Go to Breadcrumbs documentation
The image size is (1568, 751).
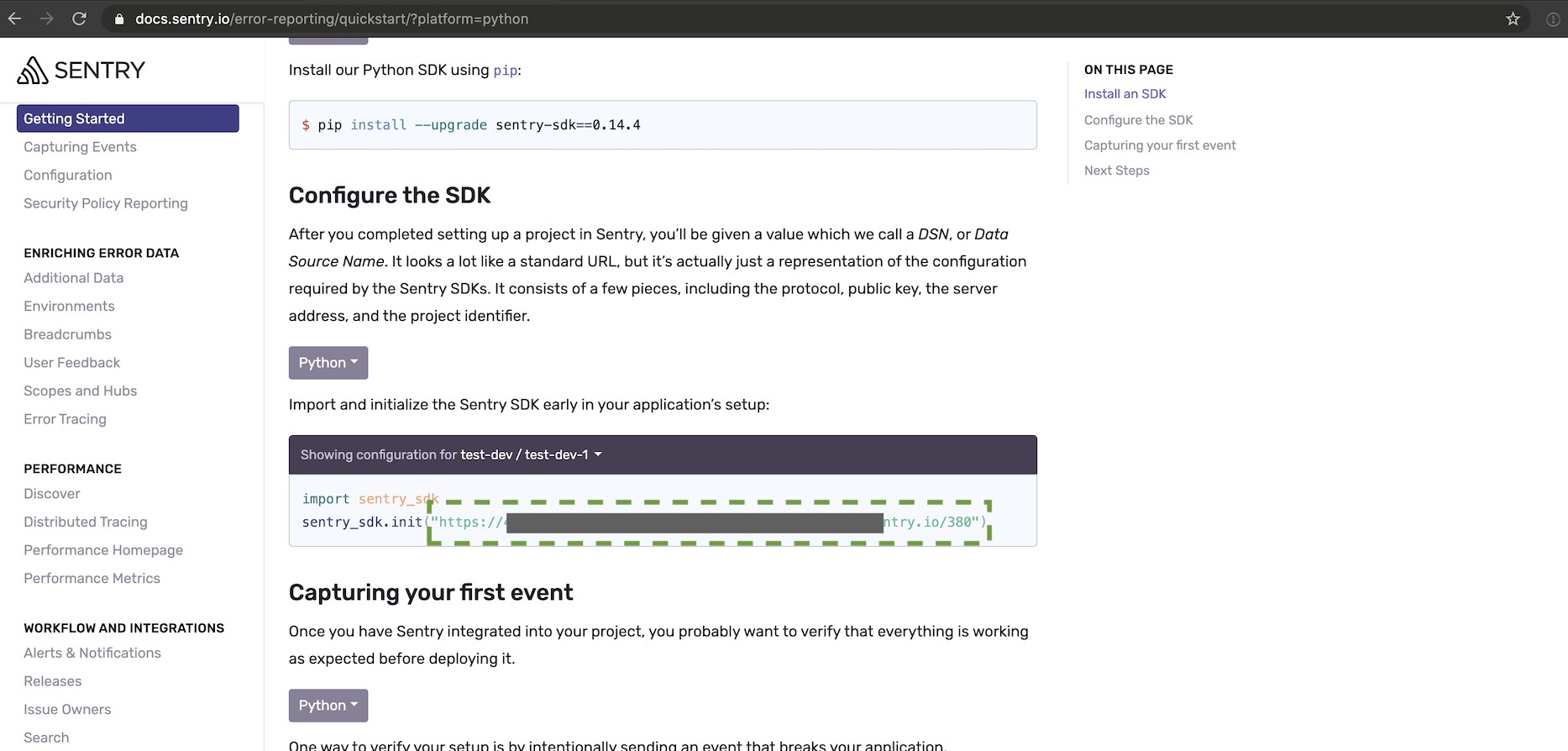pos(67,334)
